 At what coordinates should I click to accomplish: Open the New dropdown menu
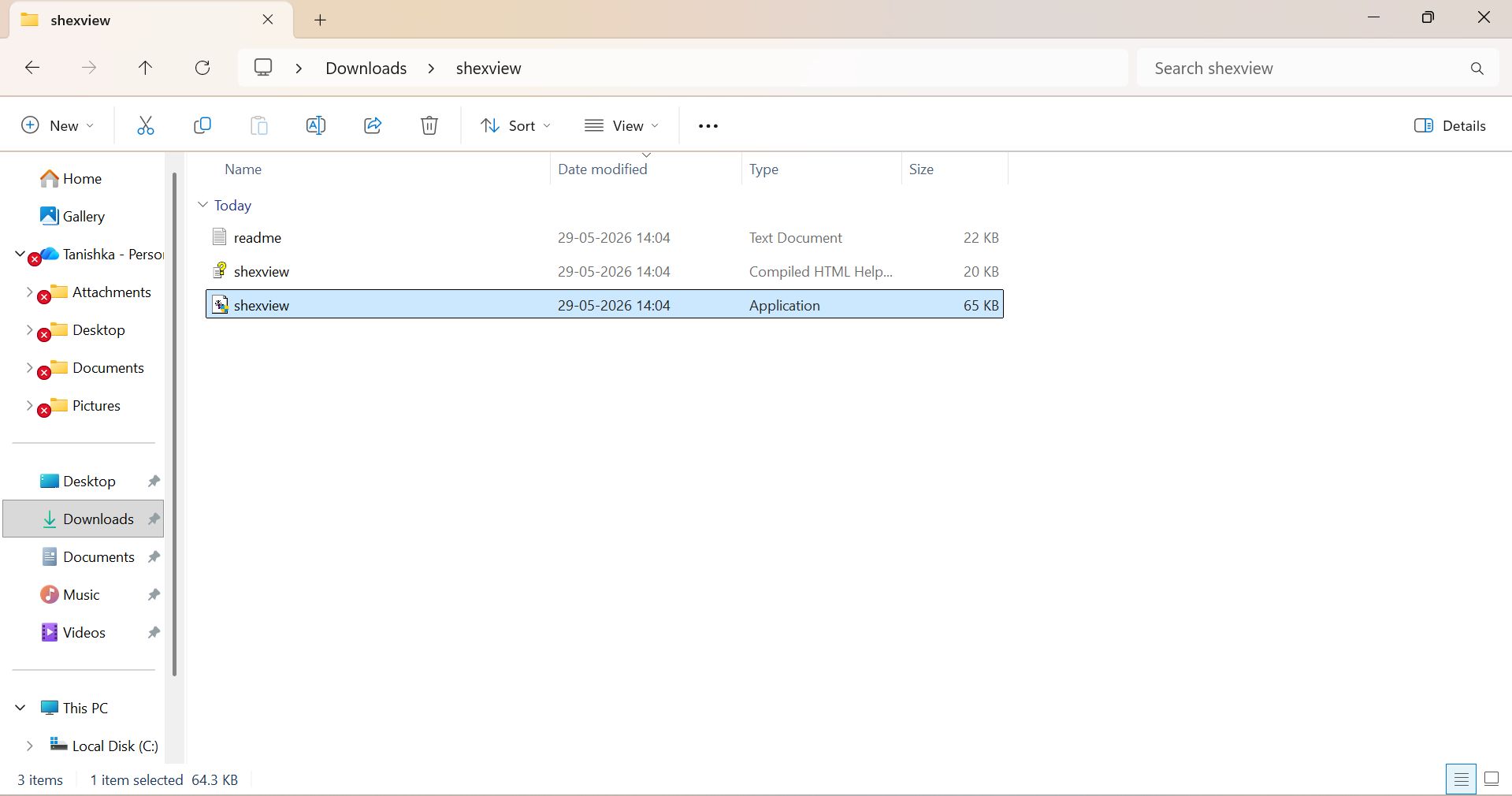pos(58,126)
